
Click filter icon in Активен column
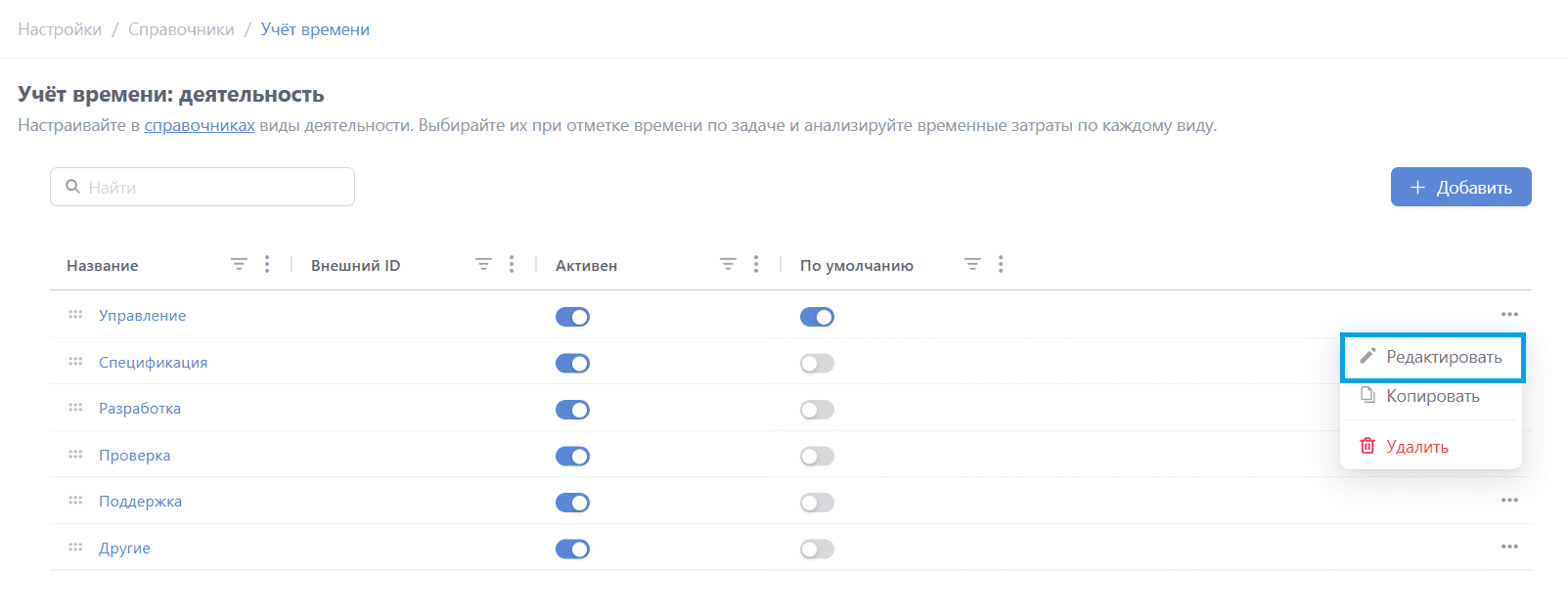(728, 265)
